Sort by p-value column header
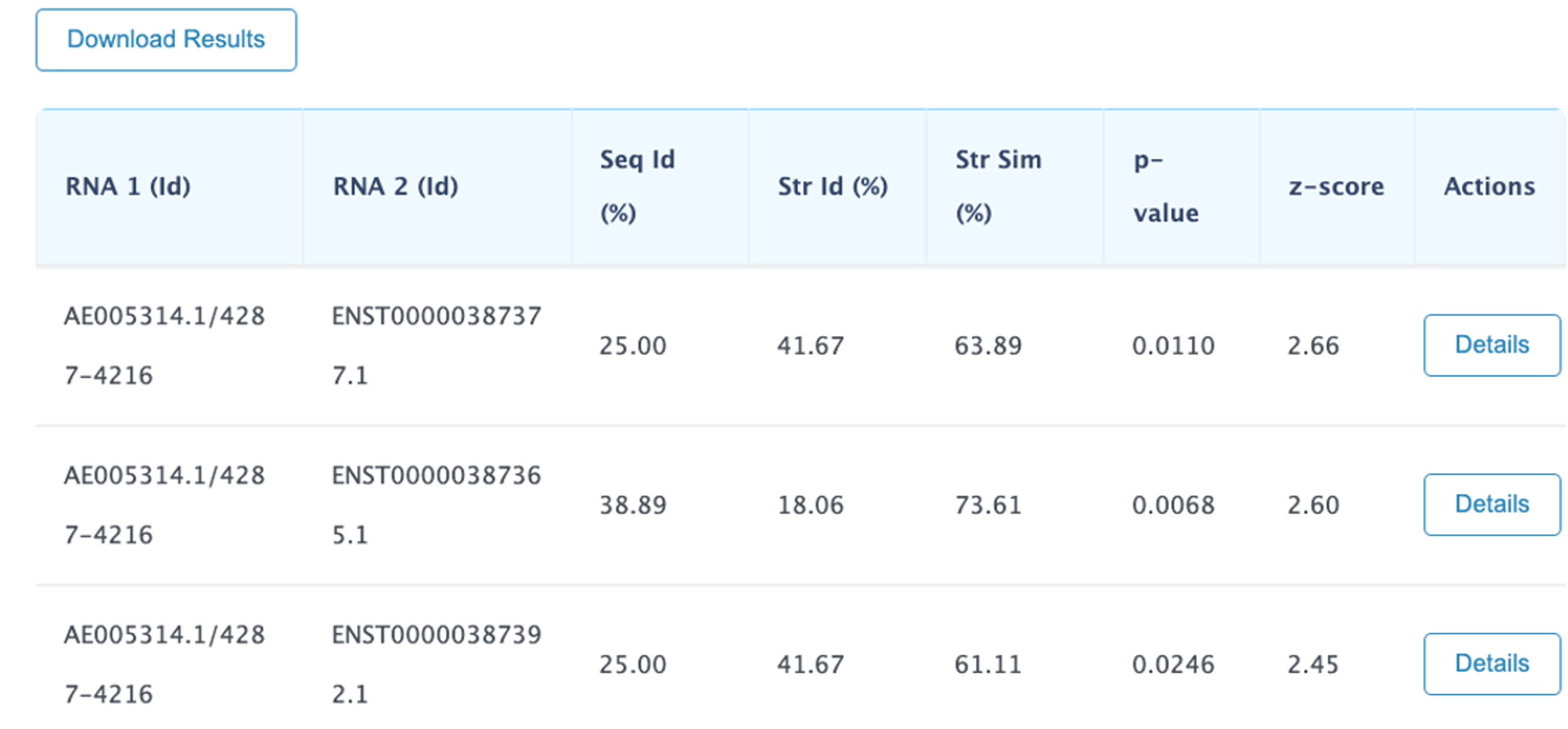This screenshot has width=1568, height=729. click(x=1166, y=186)
